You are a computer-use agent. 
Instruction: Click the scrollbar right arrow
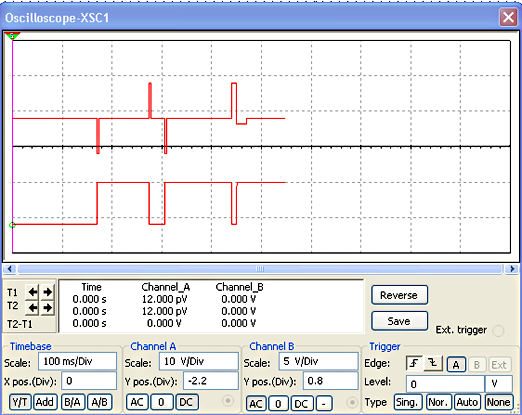tap(512, 269)
